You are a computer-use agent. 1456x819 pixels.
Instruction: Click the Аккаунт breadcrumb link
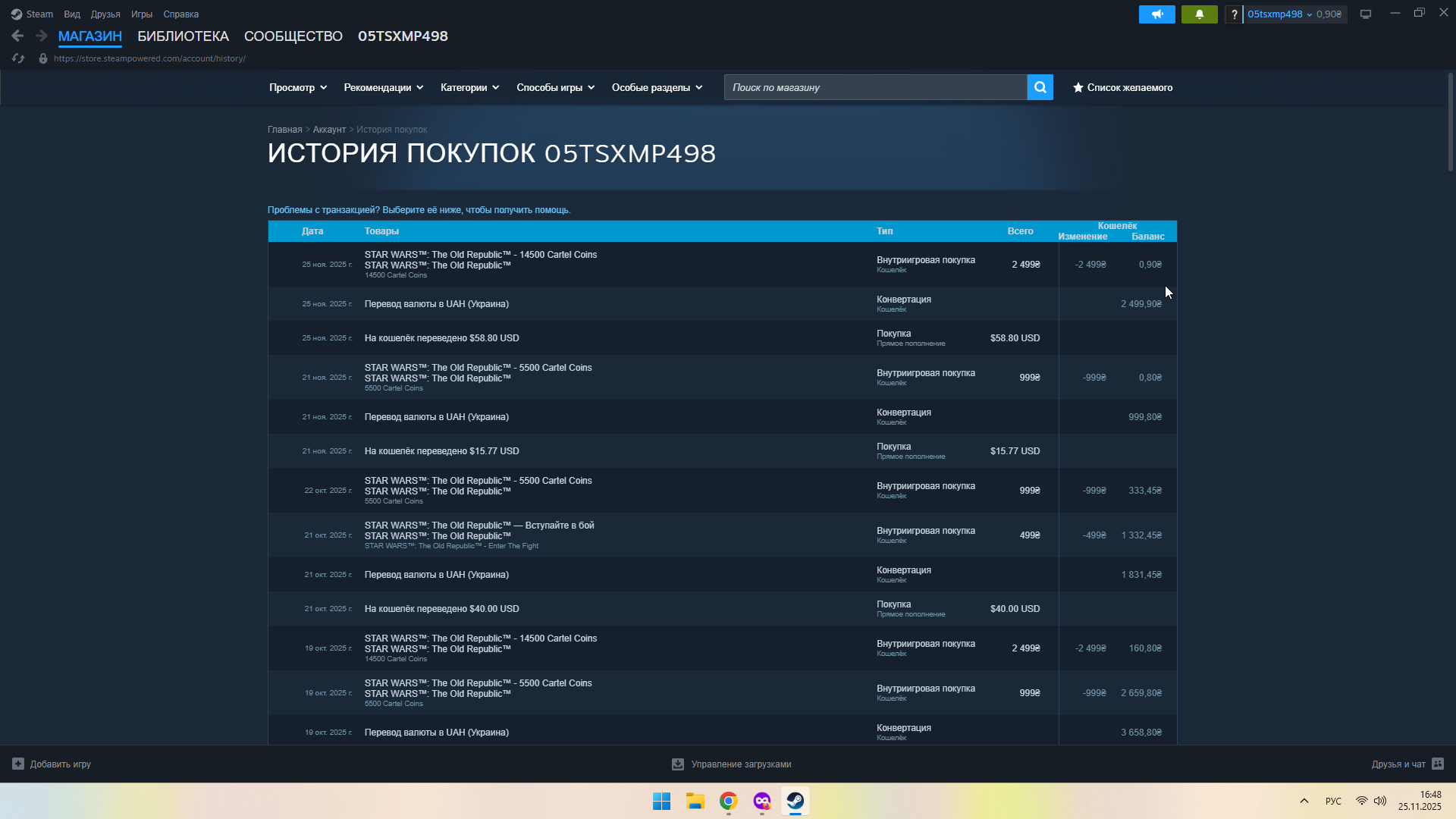pos(329,130)
